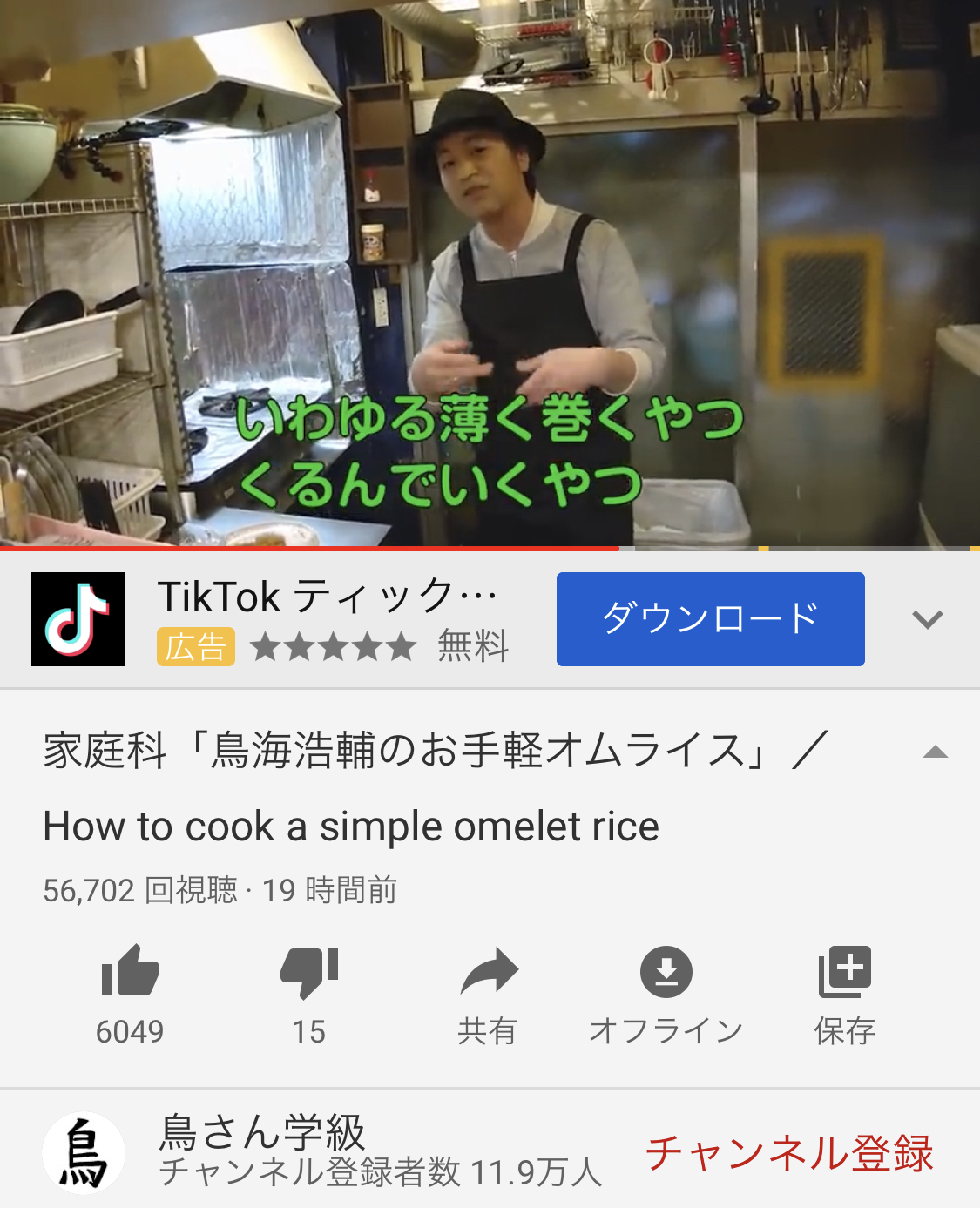Click the blue ダウンロード button

tap(711, 619)
